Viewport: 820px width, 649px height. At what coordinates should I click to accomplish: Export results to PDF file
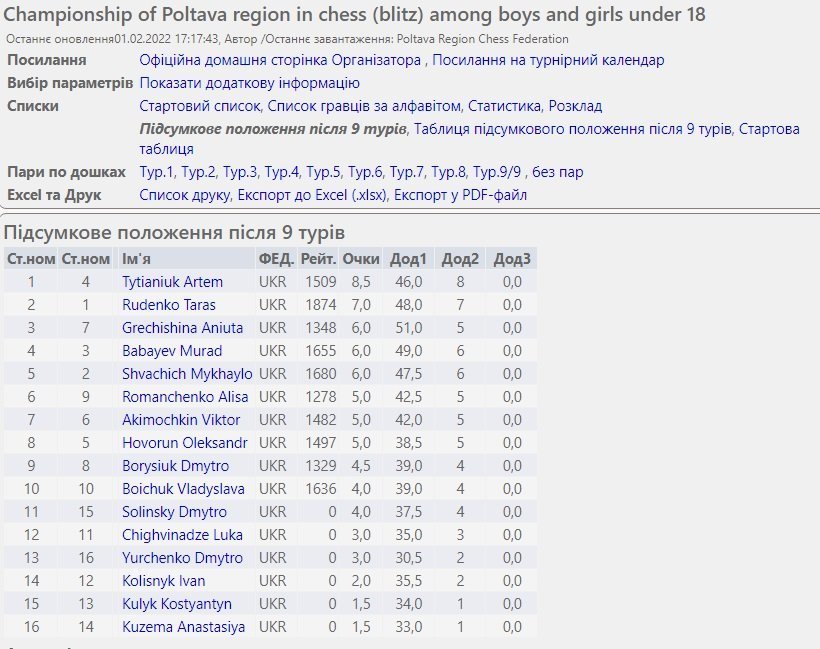pyautogui.click(x=461, y=195)
